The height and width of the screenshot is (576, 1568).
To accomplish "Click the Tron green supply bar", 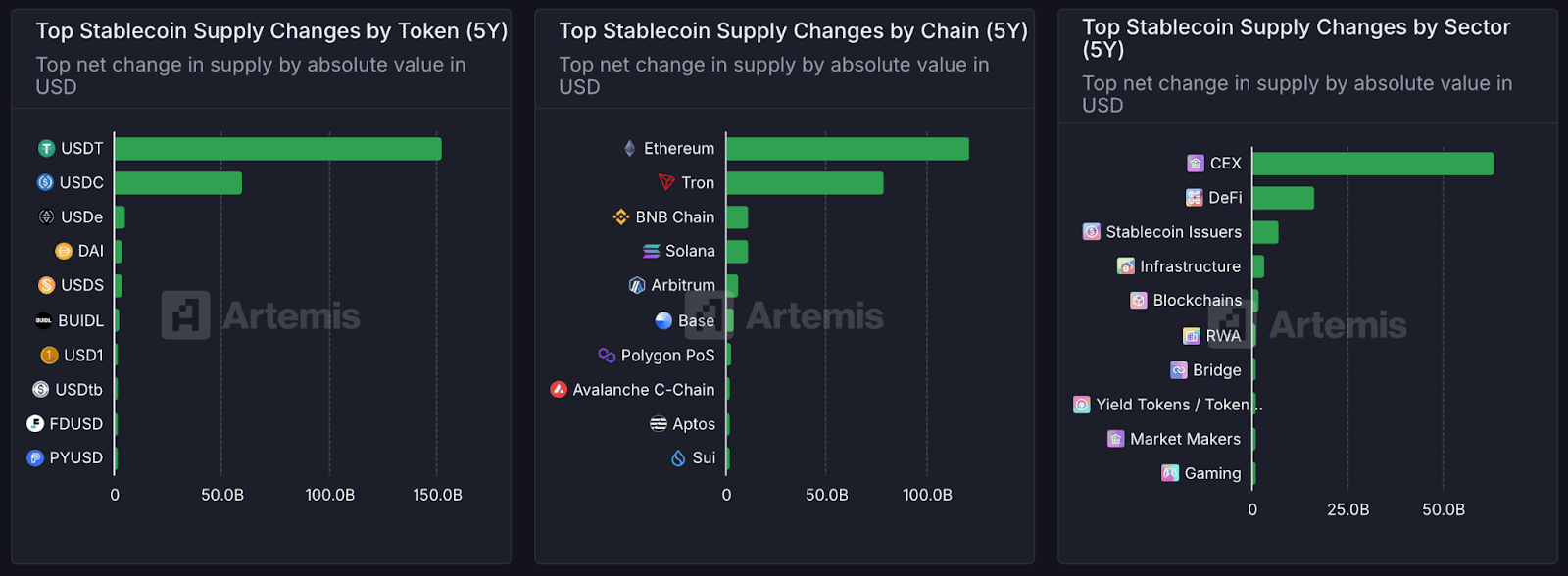I will pyautogui.click(x=805, y=183).
